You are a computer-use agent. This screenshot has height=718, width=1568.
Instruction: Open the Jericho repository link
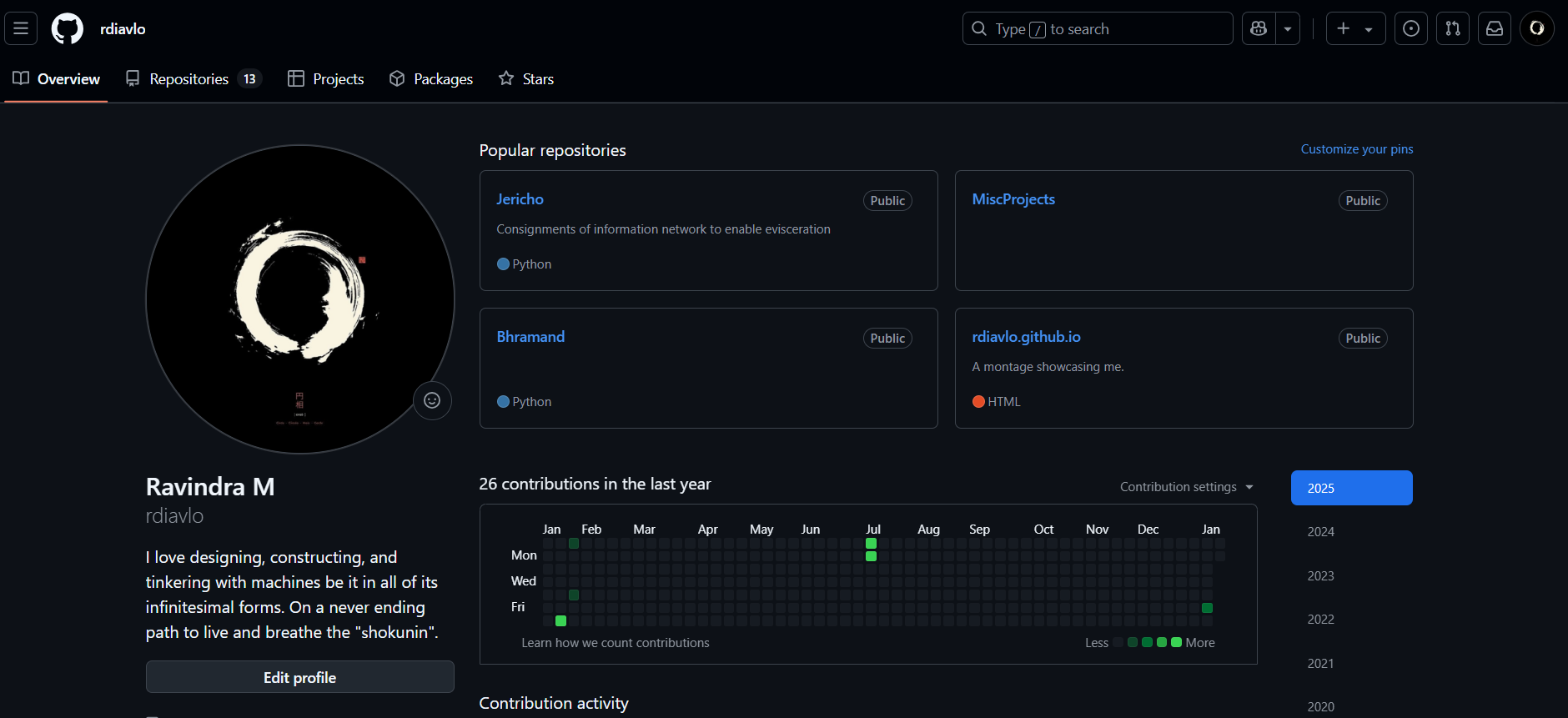coord(520,199)
